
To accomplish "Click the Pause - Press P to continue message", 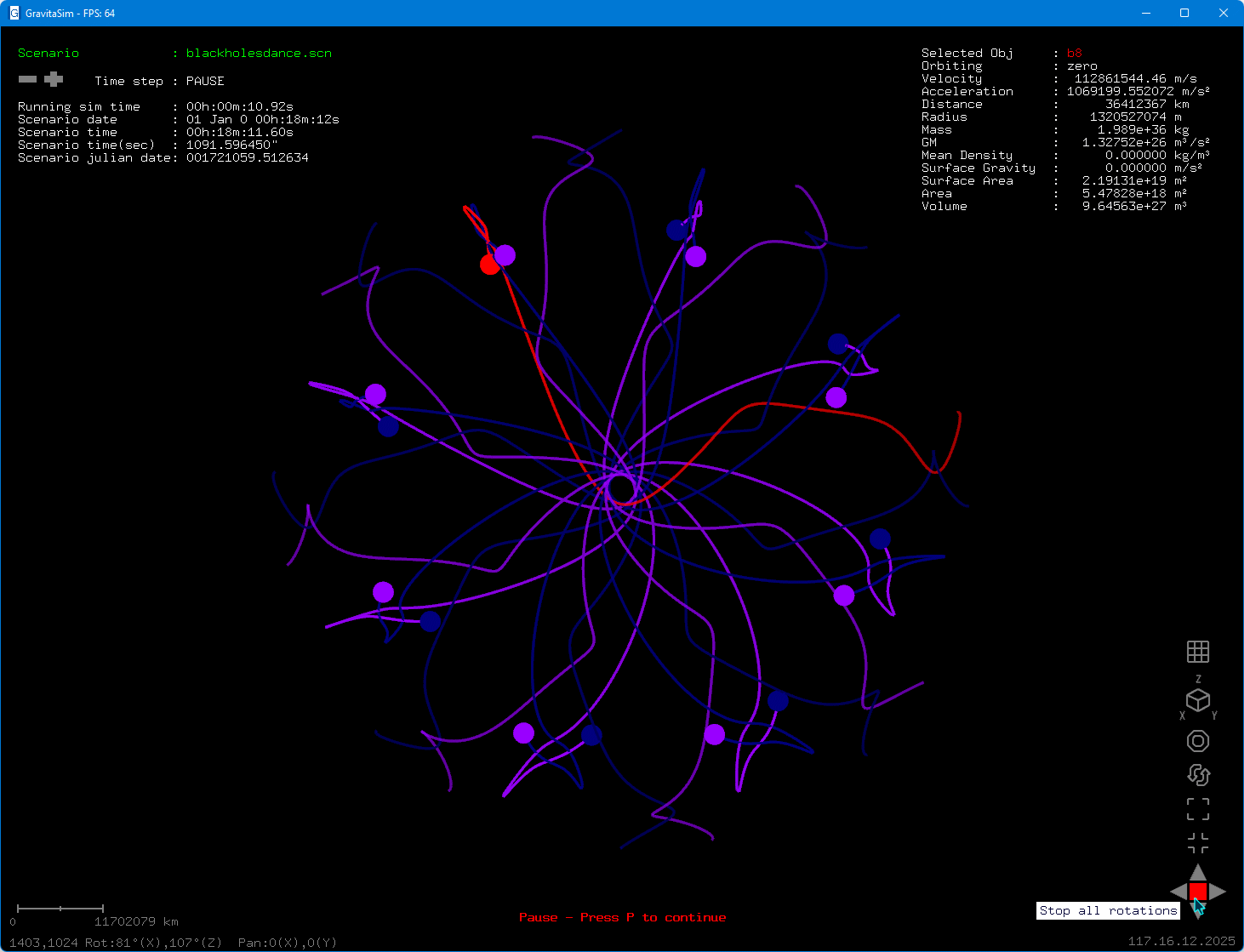I will coord(622,917).
